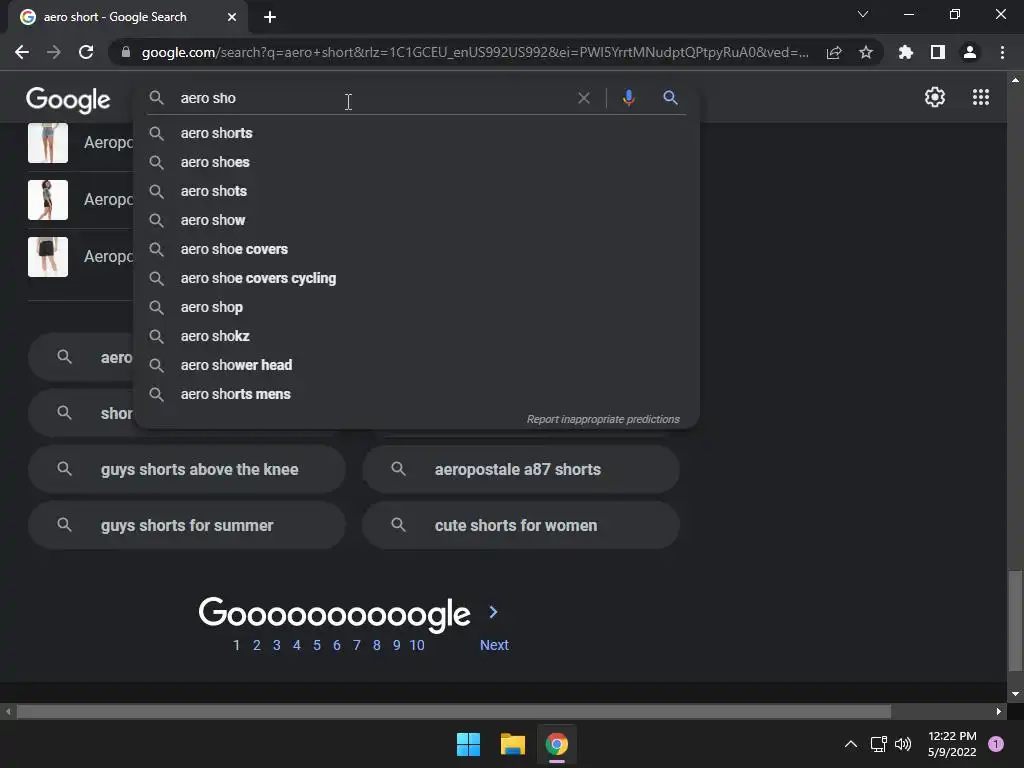Screen dimensions: 1024x768
Task: Choose 'aero shoe covers cycling' suggestion
Action: pyautogui.click(x=417, y=278)
